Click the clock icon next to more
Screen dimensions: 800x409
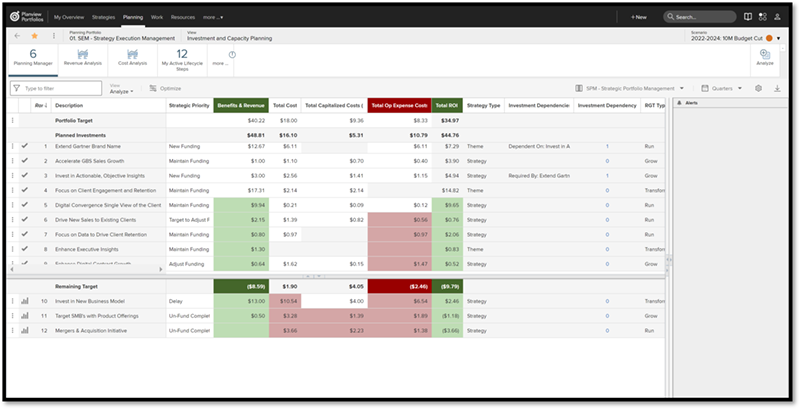(232, 55)
